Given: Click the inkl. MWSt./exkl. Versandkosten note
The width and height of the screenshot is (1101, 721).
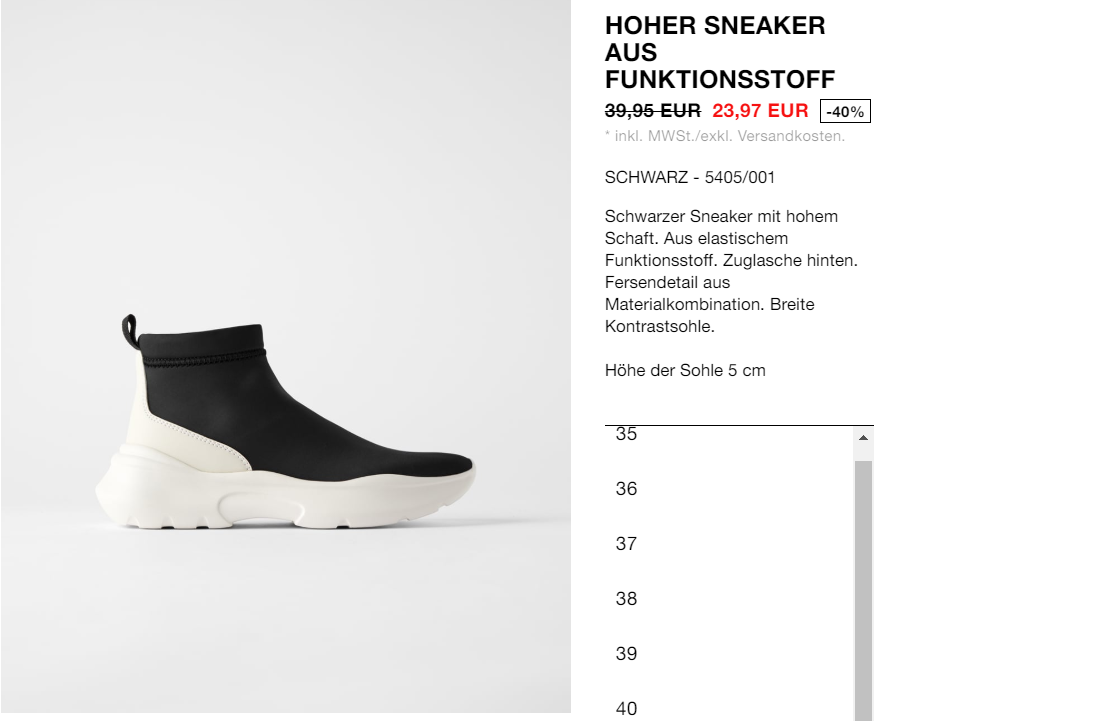Looking at the screenshot, I should [725, 136].
